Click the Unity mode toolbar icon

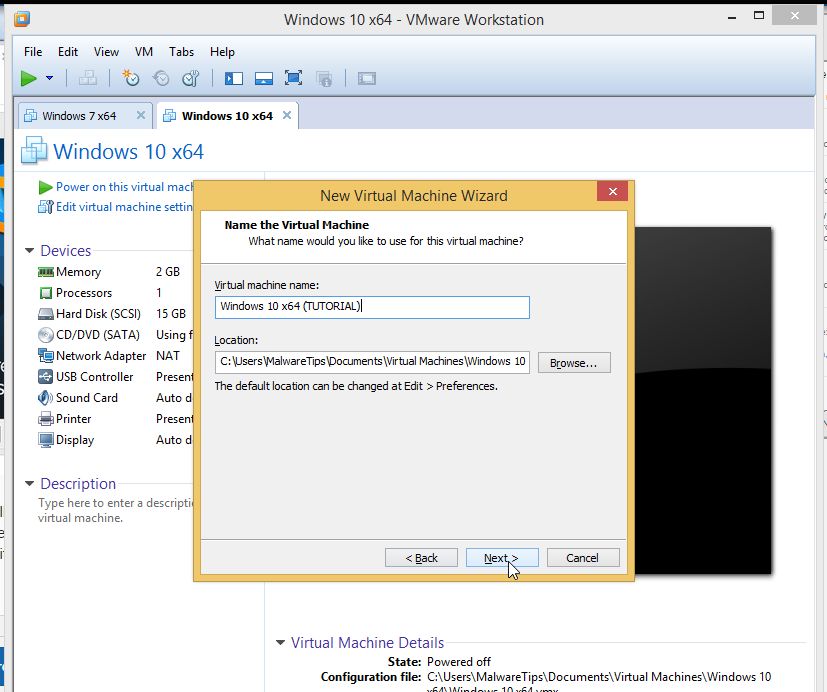324,79
